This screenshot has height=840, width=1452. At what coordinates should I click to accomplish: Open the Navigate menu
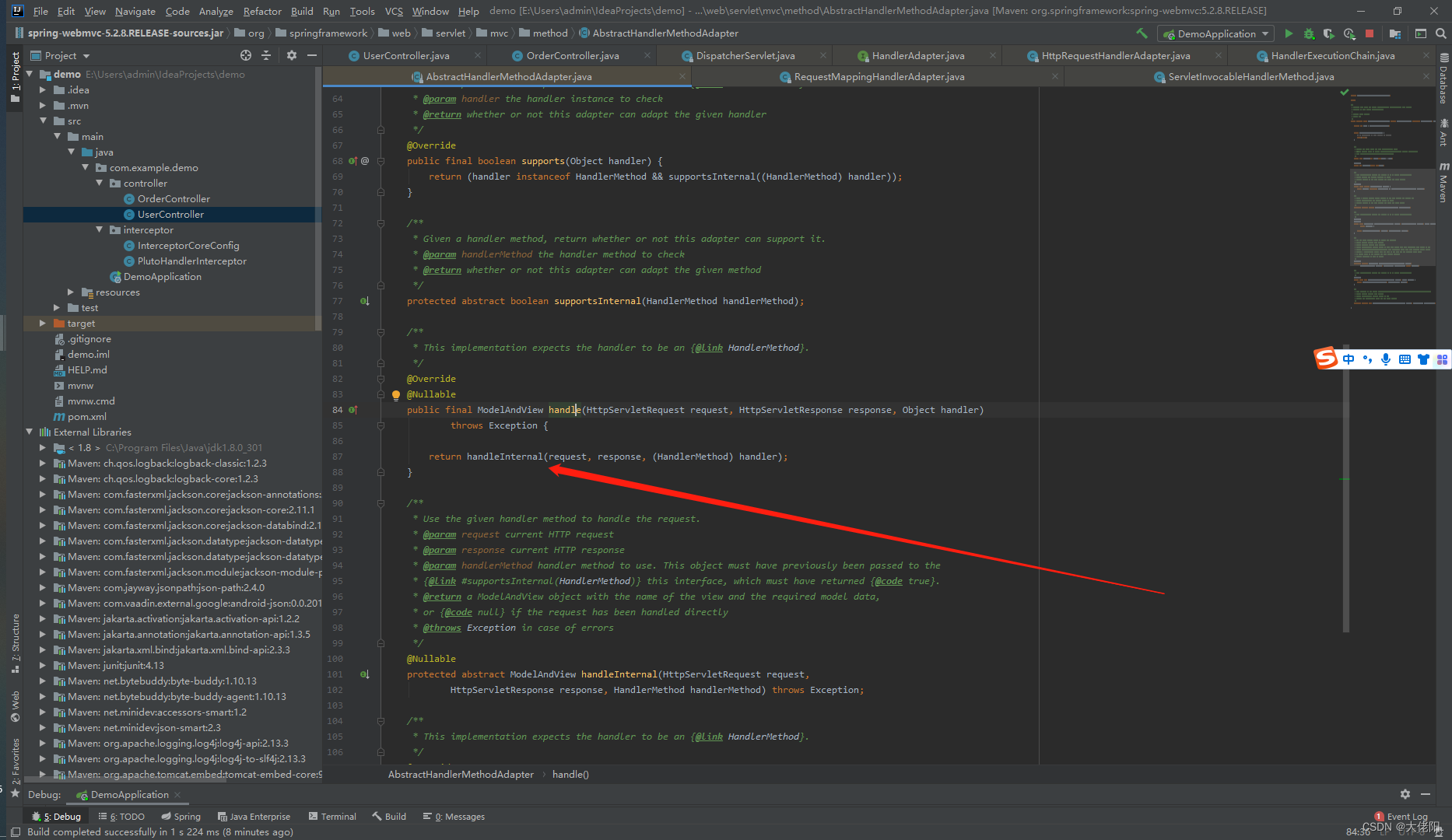tap(135, 11)
